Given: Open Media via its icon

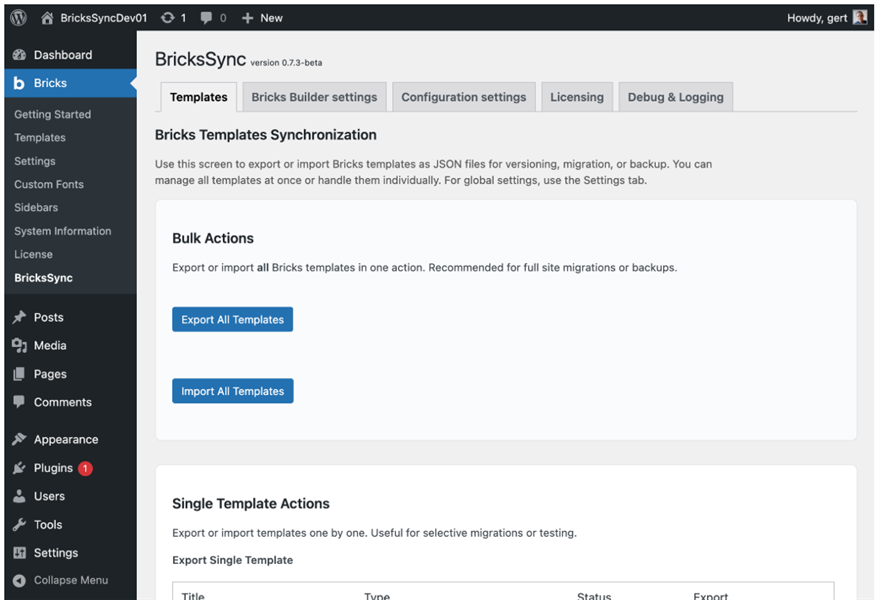Looking at the screenshot, I should (x=19, y=345).
